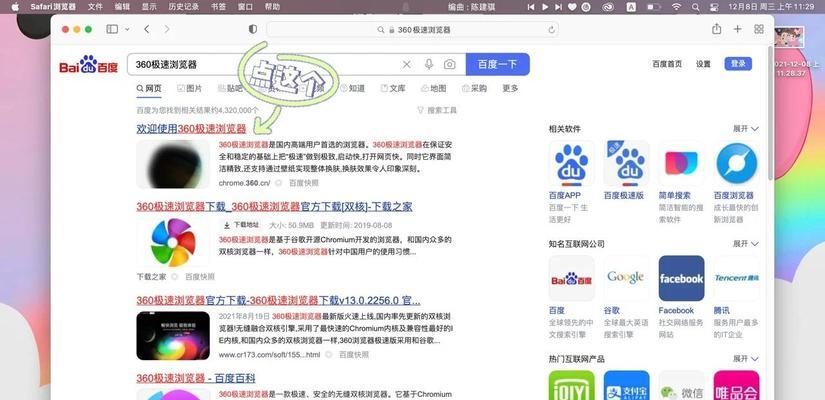Open 百度快照 for chrome.360.cn result
The image size is (825, 400).
[304, 183]
